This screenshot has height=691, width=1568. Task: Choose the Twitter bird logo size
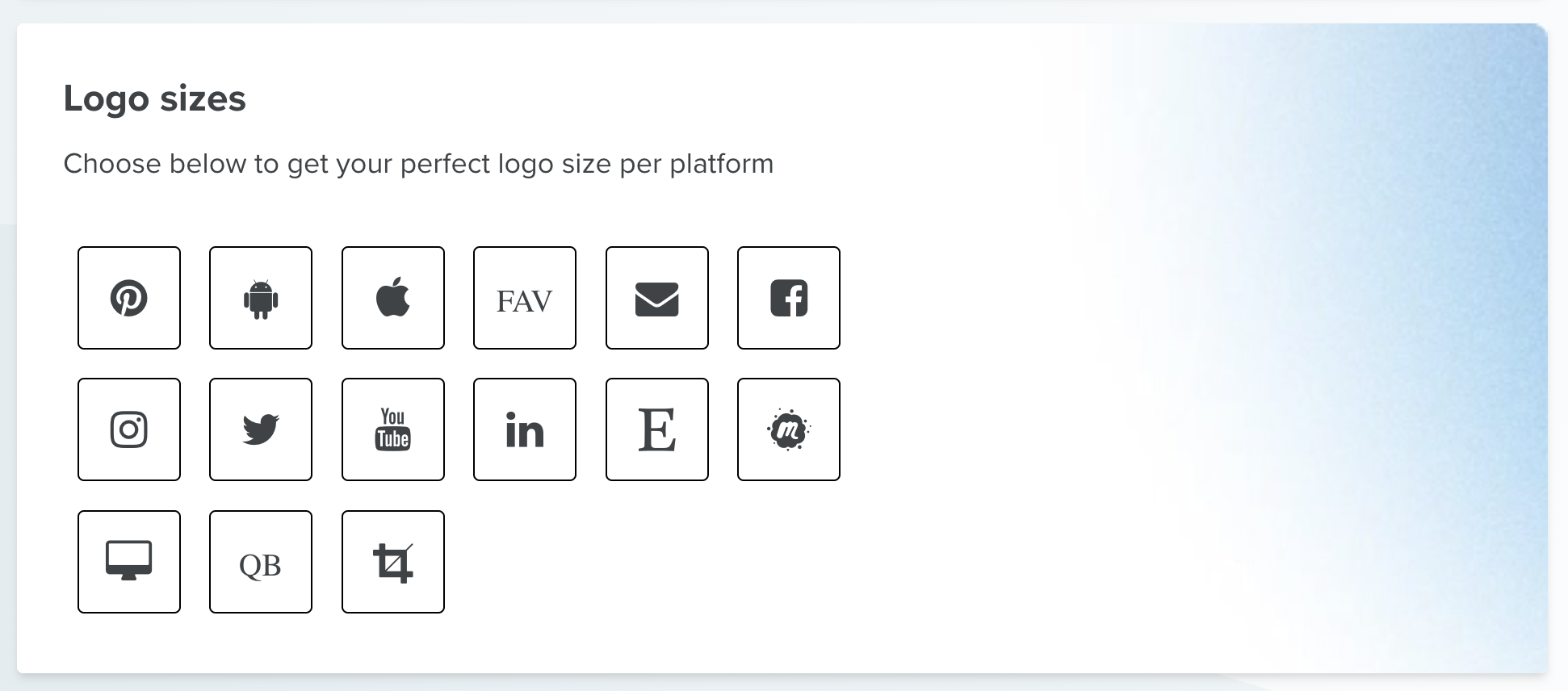(261, 429)
